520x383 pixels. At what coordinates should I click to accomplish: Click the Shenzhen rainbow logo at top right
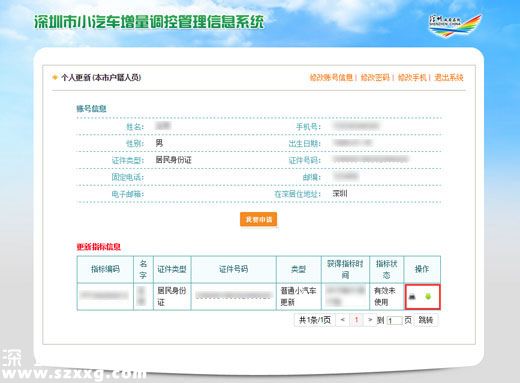[455, 25]
